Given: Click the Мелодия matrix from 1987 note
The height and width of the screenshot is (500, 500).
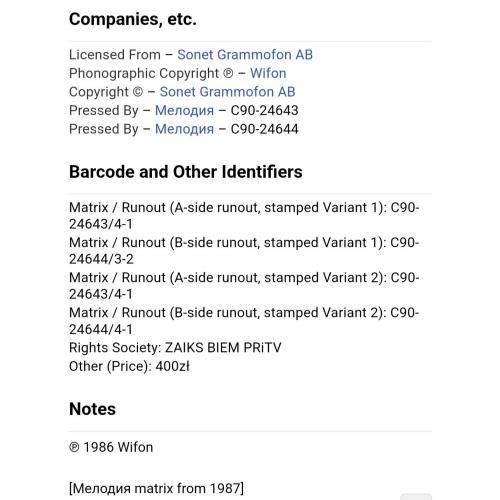Looking at the screenshot, I should (x=156, y=488).
